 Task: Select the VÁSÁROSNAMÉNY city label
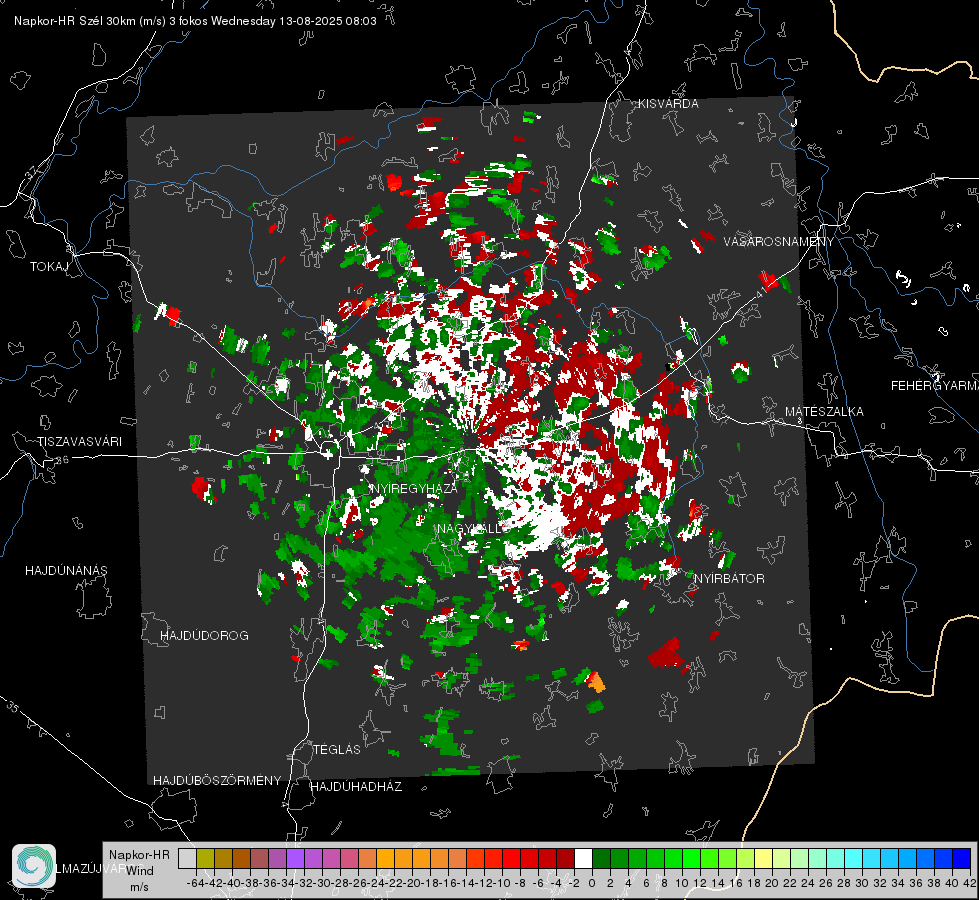click(x=779, y=242)
